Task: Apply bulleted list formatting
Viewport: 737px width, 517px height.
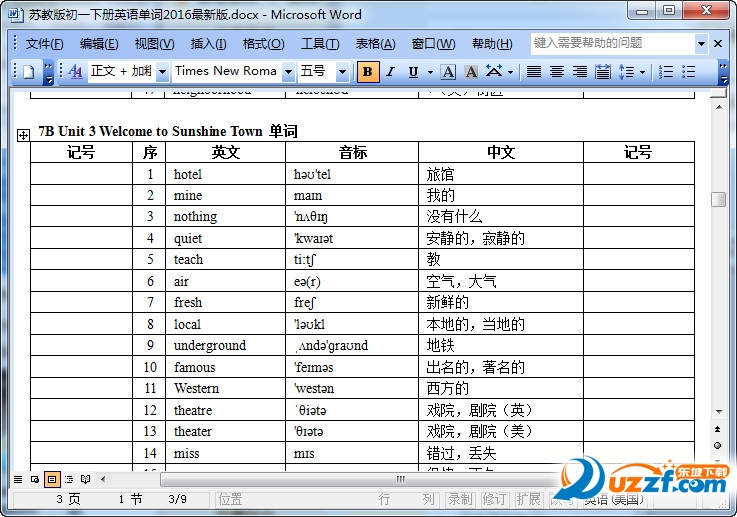Action: (x=689, y=72)
